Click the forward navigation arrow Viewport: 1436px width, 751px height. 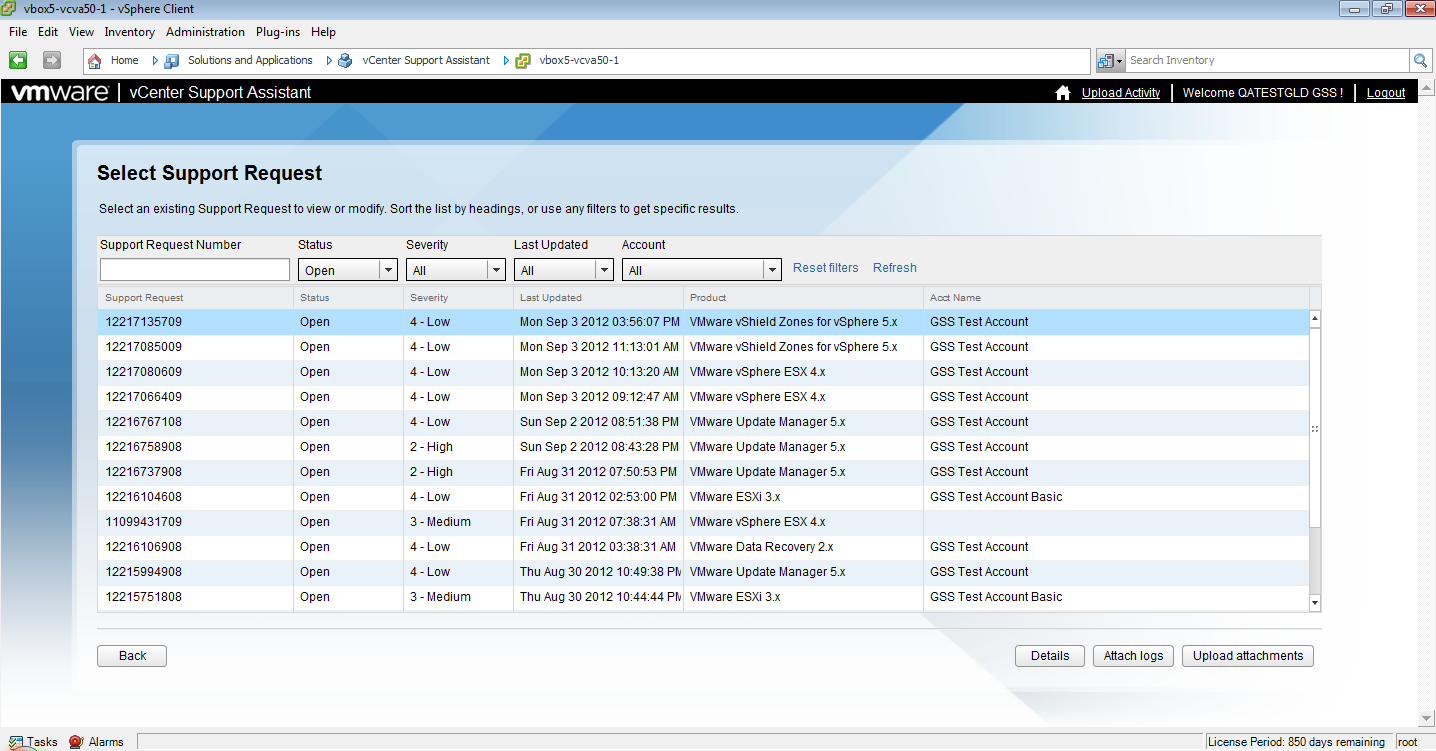52,60
